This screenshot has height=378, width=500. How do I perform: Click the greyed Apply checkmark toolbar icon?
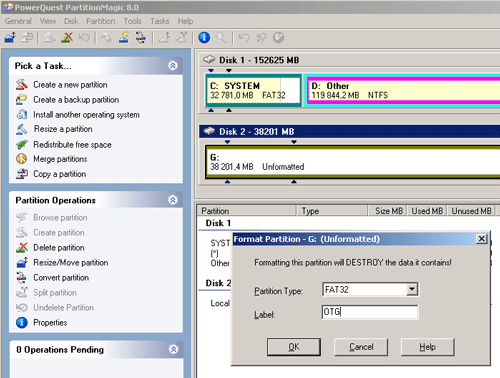(279, 37)
